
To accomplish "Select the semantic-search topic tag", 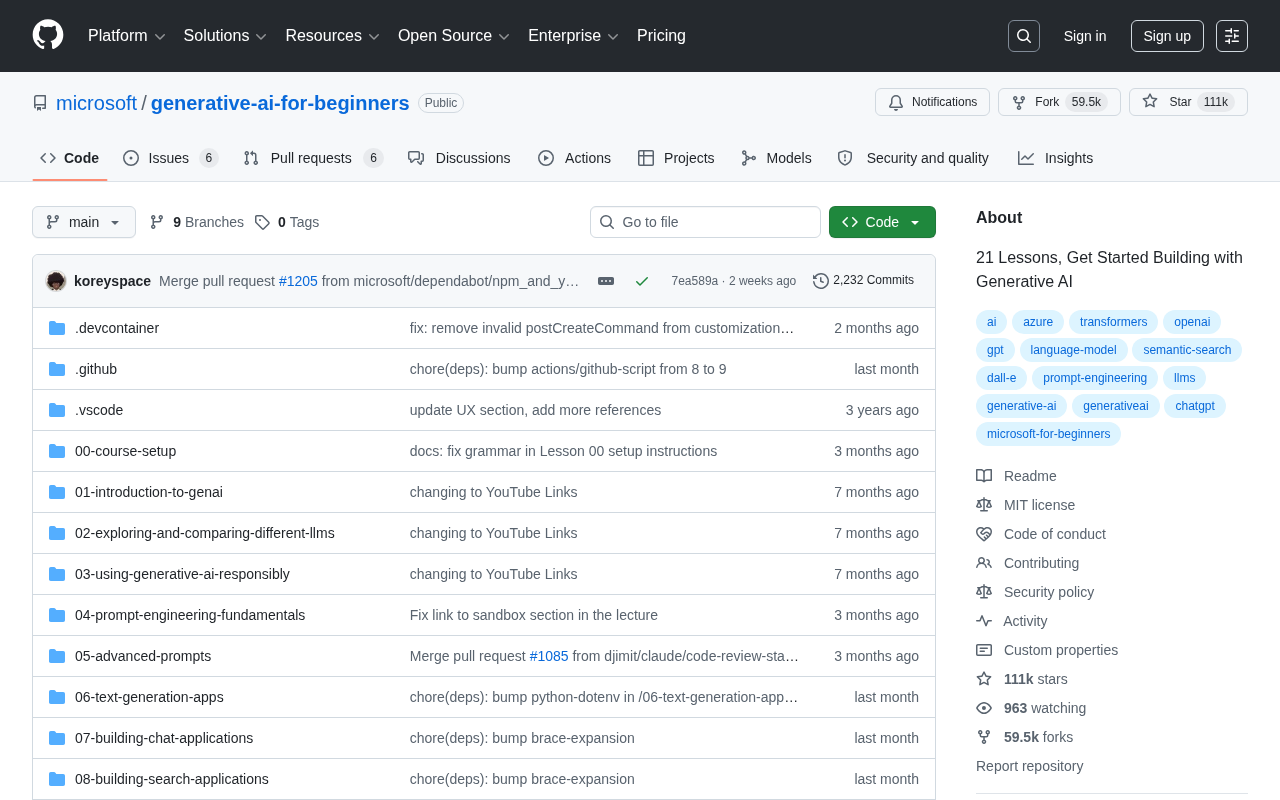I will (x=1187, y=350).
